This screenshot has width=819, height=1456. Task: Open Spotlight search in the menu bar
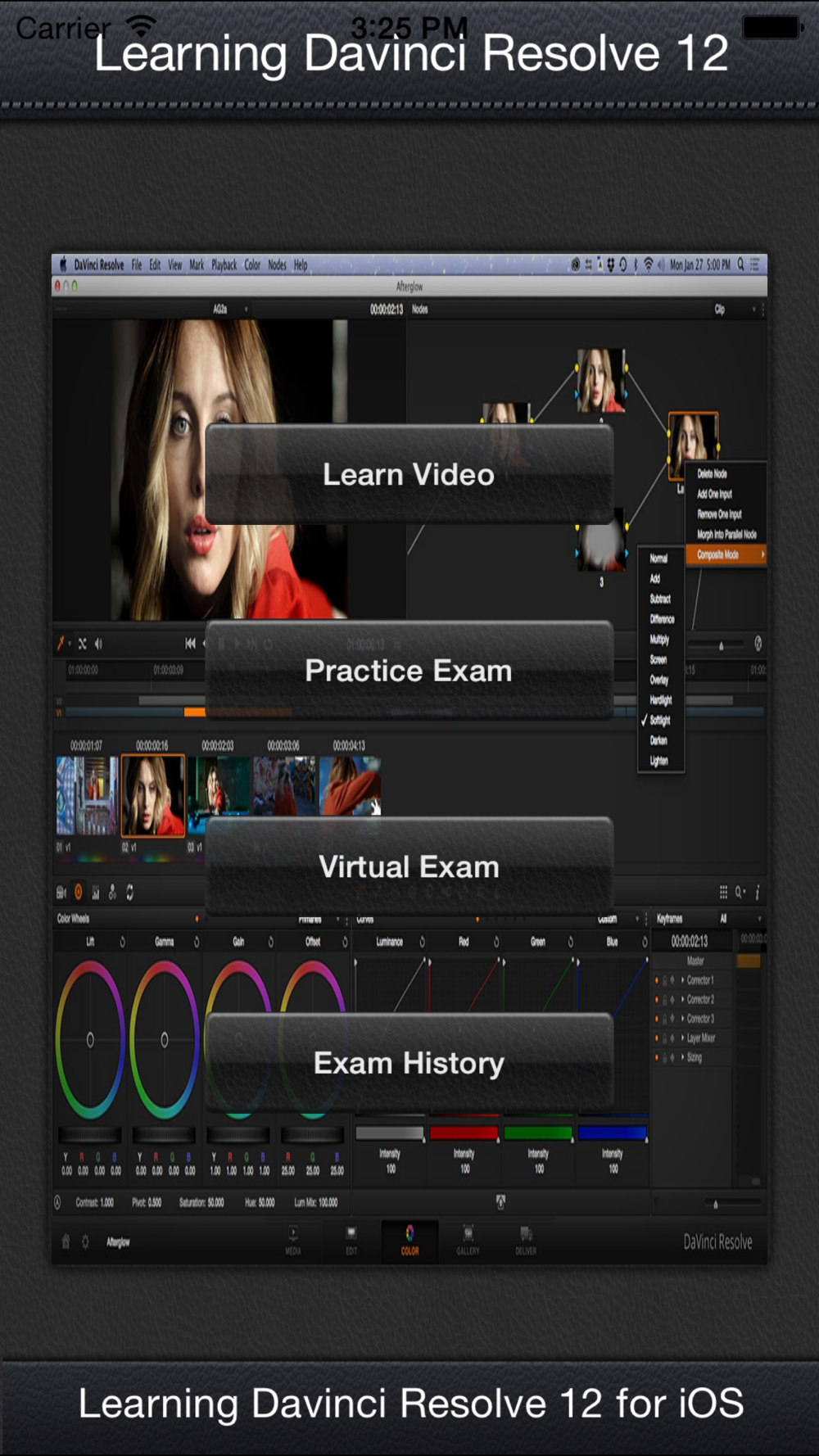point(740,264)
